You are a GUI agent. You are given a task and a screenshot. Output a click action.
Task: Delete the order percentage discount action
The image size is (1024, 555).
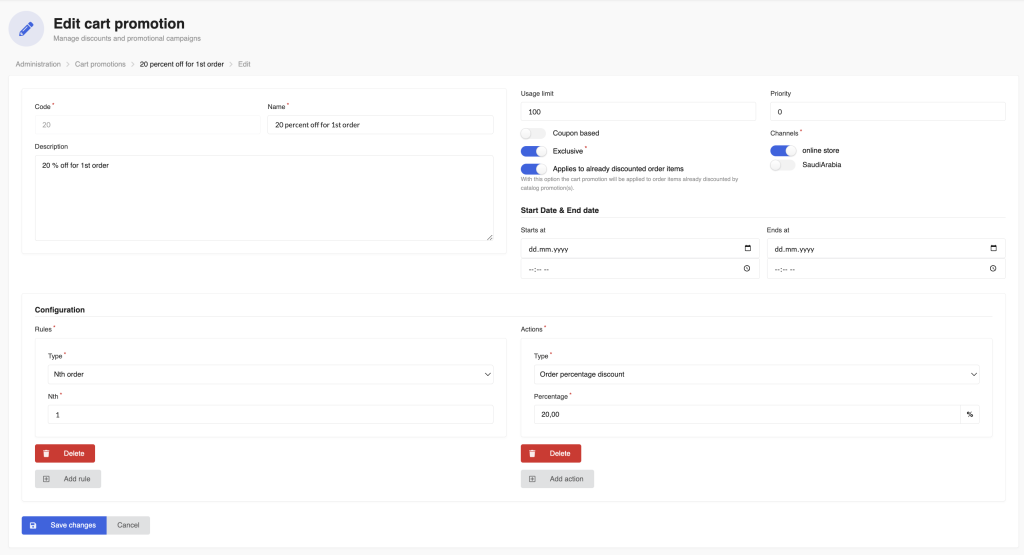551,453
